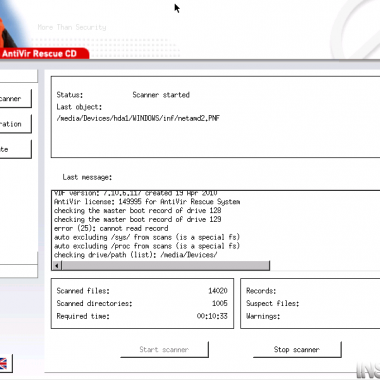Click the 'Records:' label
Image resolution: width=380 pixels, height=380 pixels.
click(x=261, y=291)
